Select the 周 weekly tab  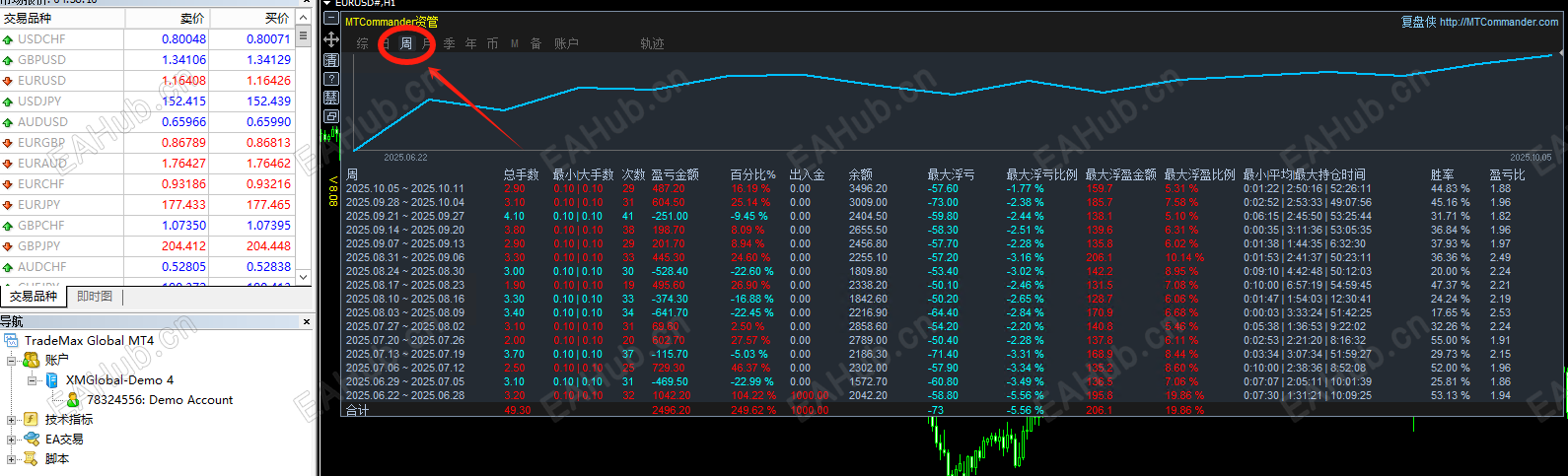point(405,43)
